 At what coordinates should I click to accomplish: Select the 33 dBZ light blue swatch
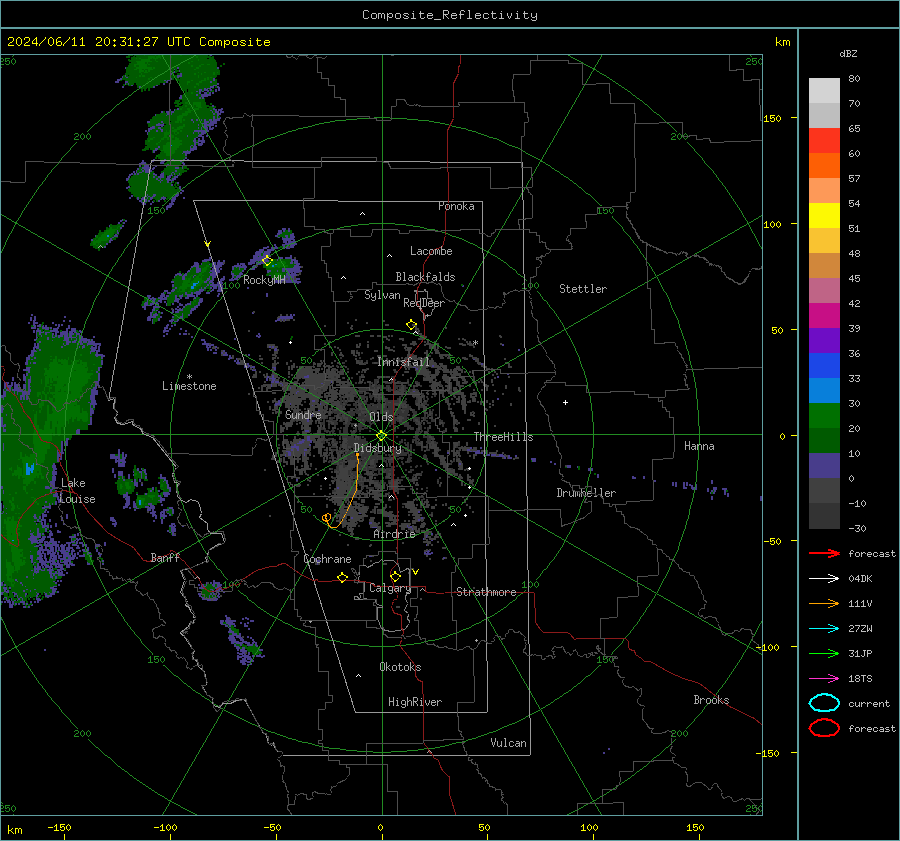pos(824,390)
